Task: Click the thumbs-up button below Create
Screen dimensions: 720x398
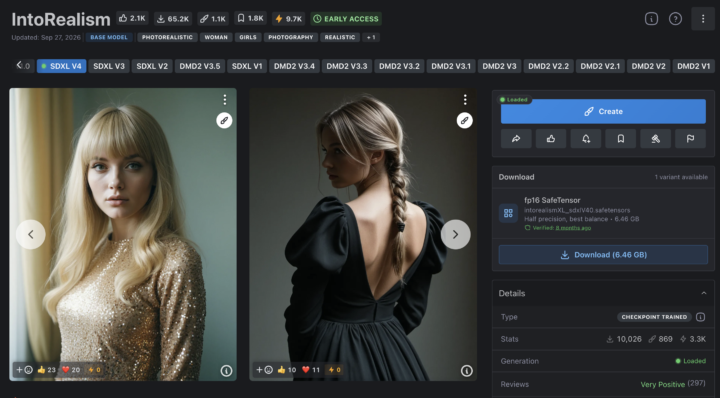Action: tap(551, 139)
